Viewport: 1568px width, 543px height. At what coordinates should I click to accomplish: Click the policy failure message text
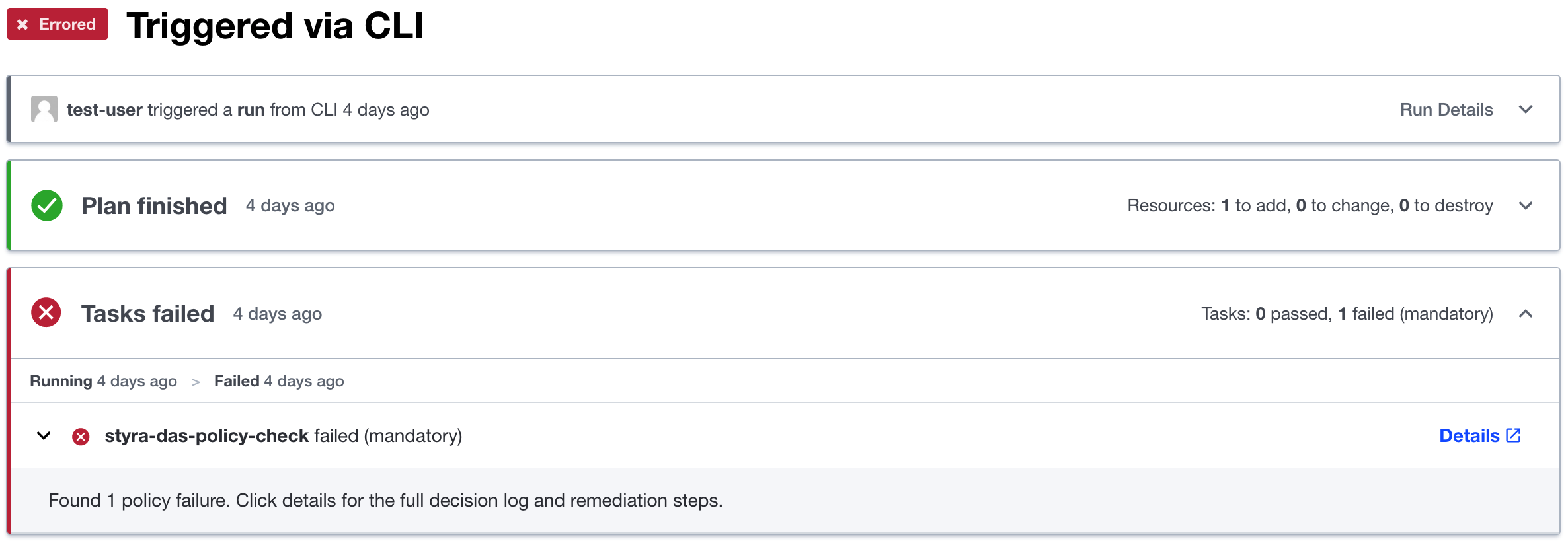click(385, 501)
